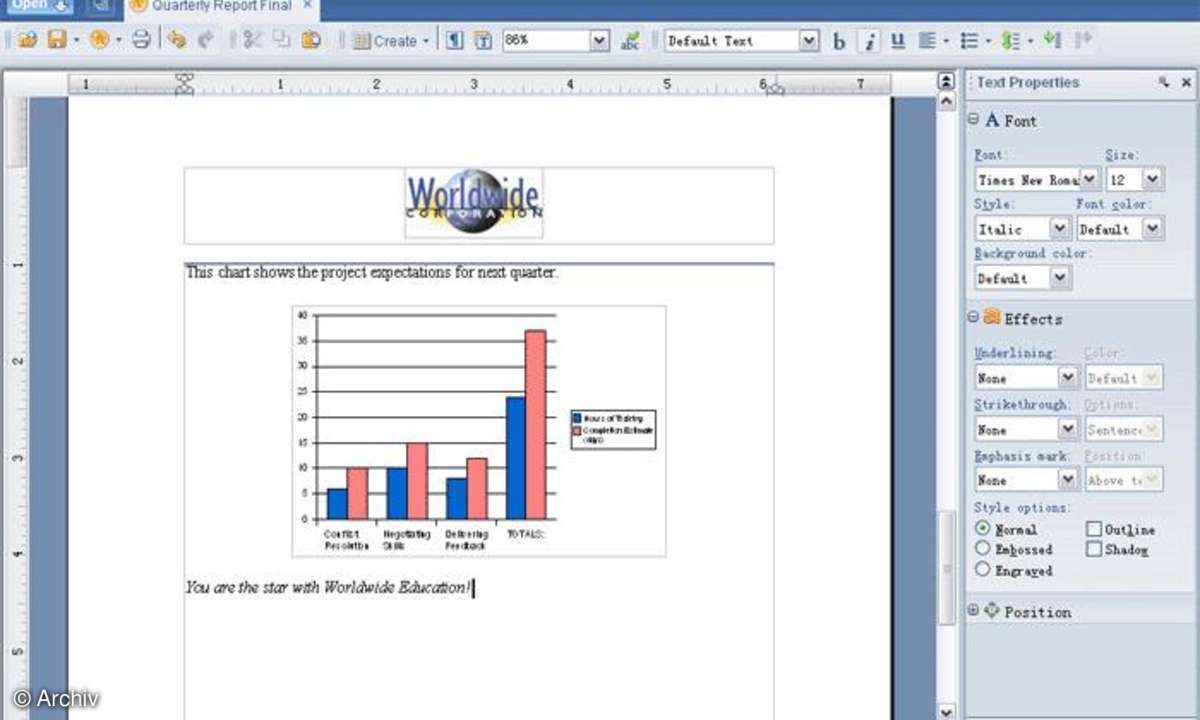This screenshot has width=1200, height=720.
Task: Click the redo arrow icon
Action: pyautogui.click(x=207, y=40)
